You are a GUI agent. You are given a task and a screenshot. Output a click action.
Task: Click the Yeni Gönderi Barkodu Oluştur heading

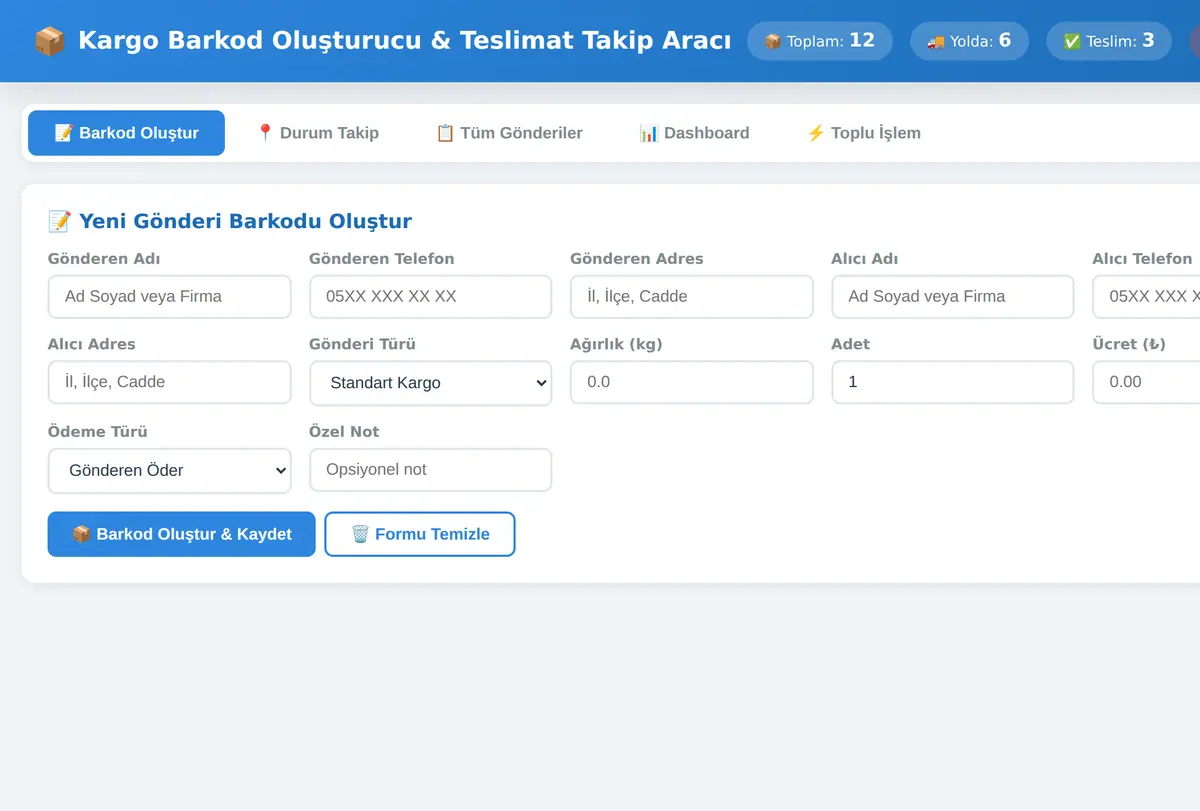pyautogui.click(x=230, y=221)
